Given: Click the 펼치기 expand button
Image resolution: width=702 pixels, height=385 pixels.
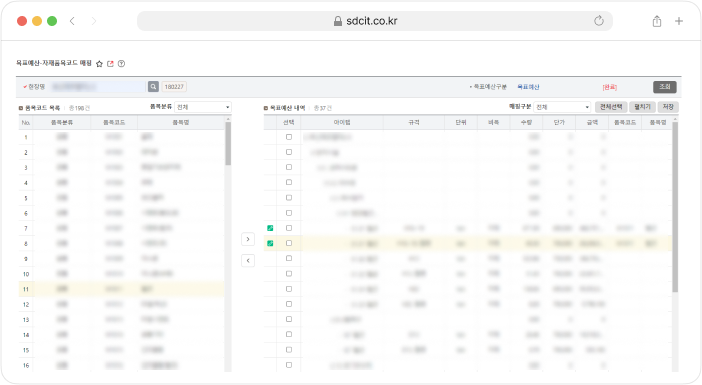Looking at the screenshot, I should point(642,107).
